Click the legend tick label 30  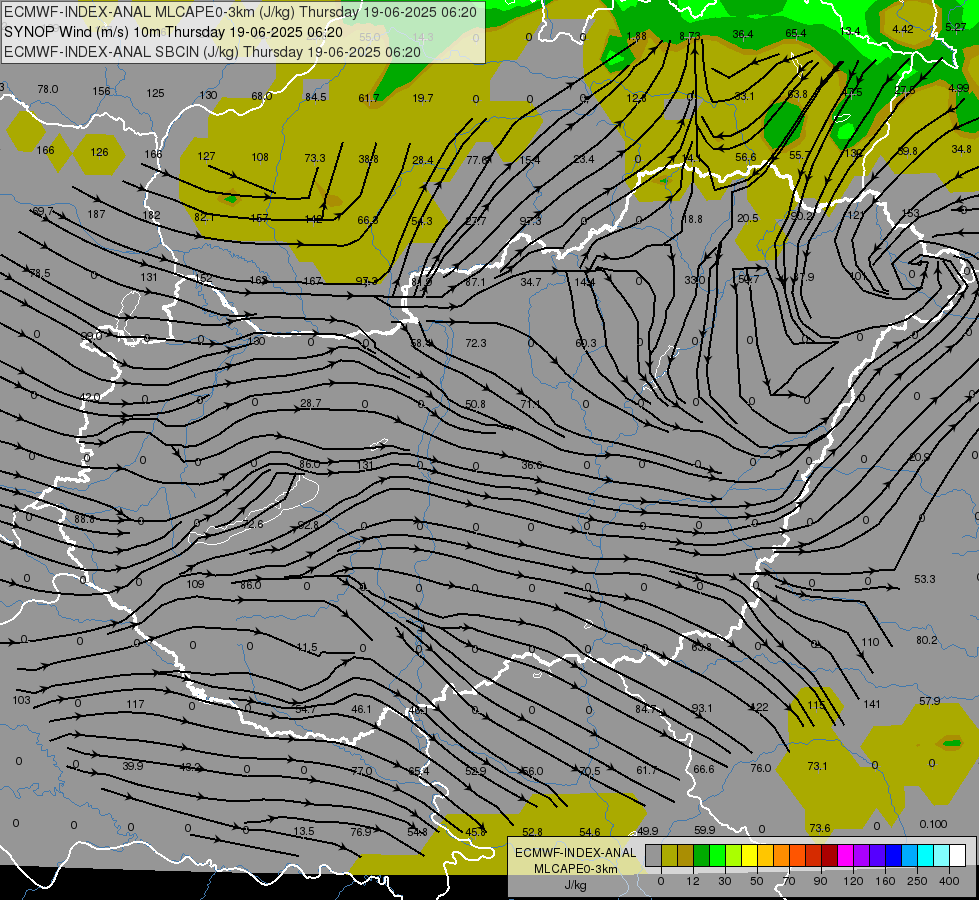[x=724, y=881]
